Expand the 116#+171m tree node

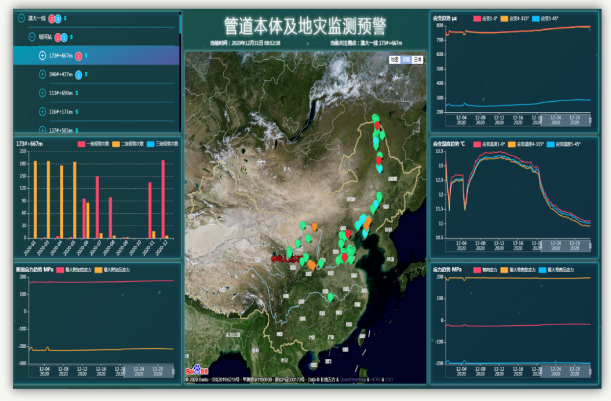pos(42,111)
